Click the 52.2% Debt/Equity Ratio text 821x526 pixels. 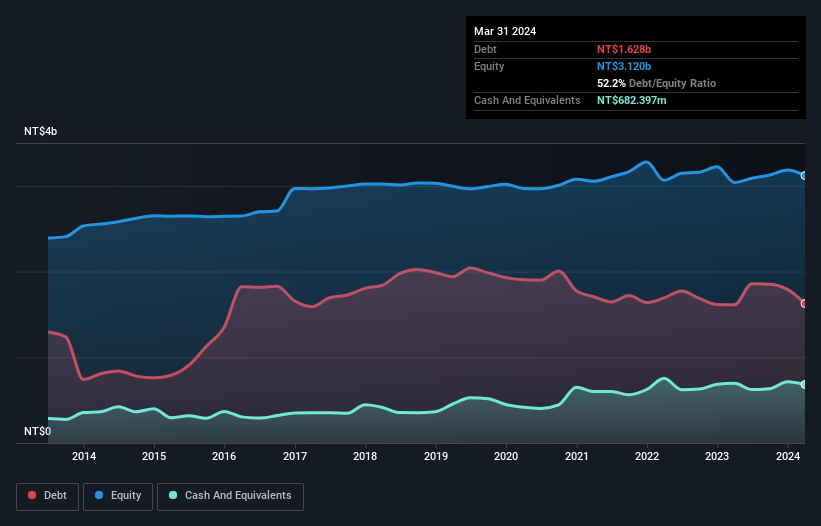(656, 83)
